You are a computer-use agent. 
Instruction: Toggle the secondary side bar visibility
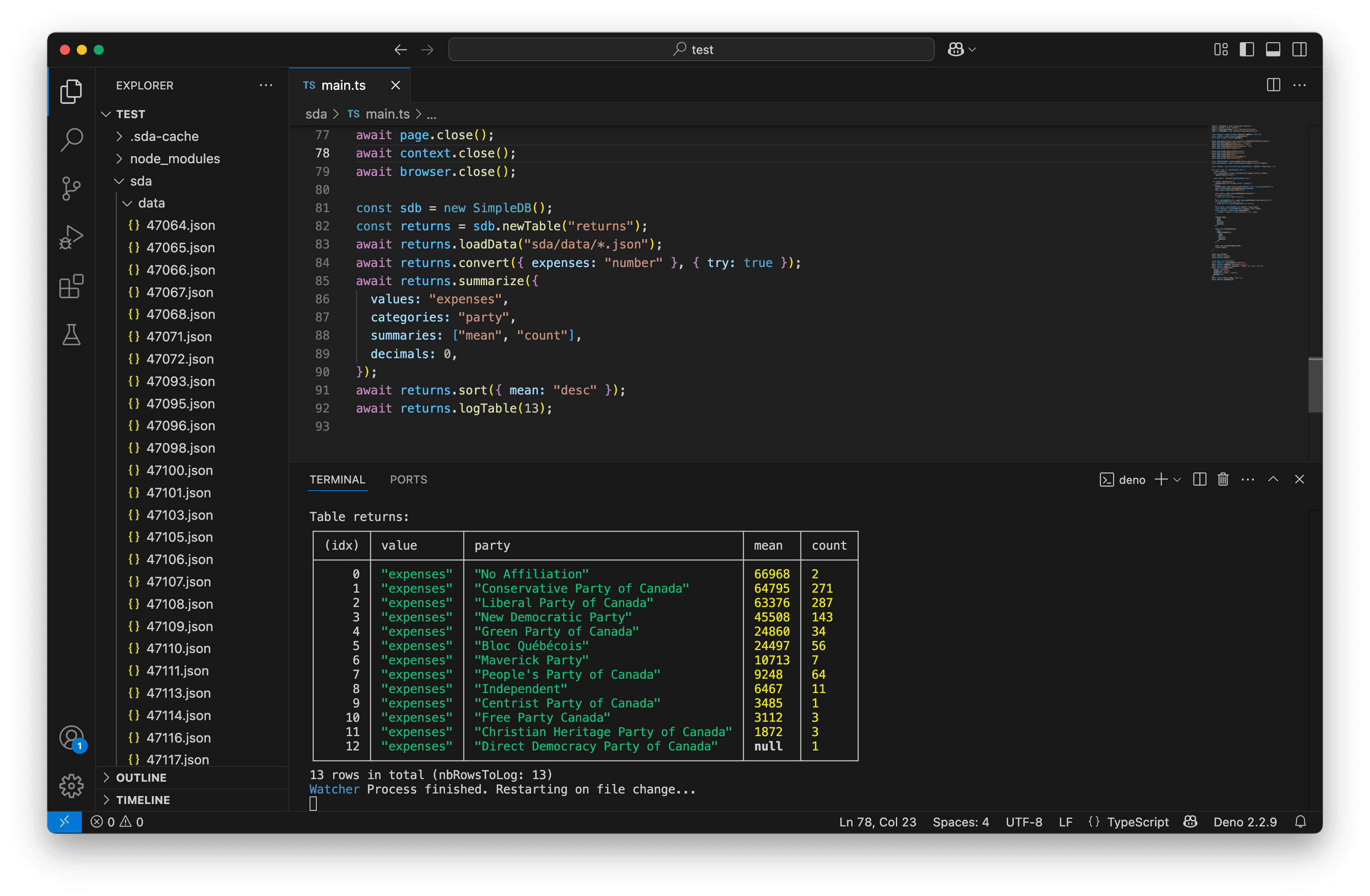click(x=1299, y=49)
